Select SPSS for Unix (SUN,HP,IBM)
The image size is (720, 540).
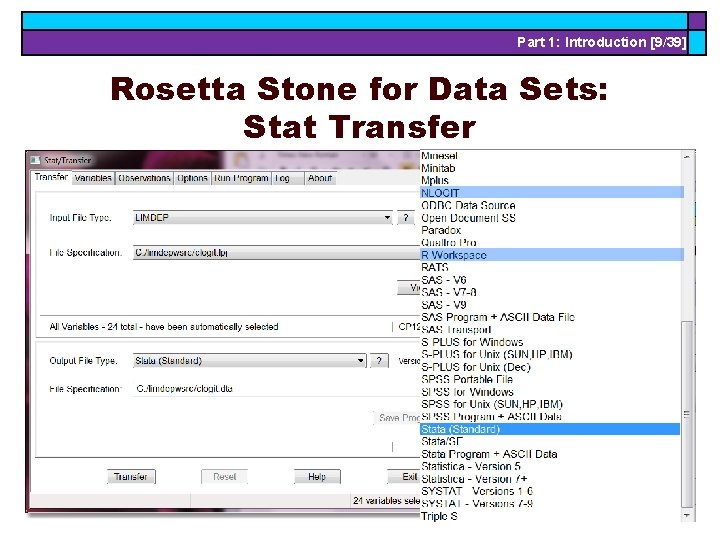(x=551, y=404)
